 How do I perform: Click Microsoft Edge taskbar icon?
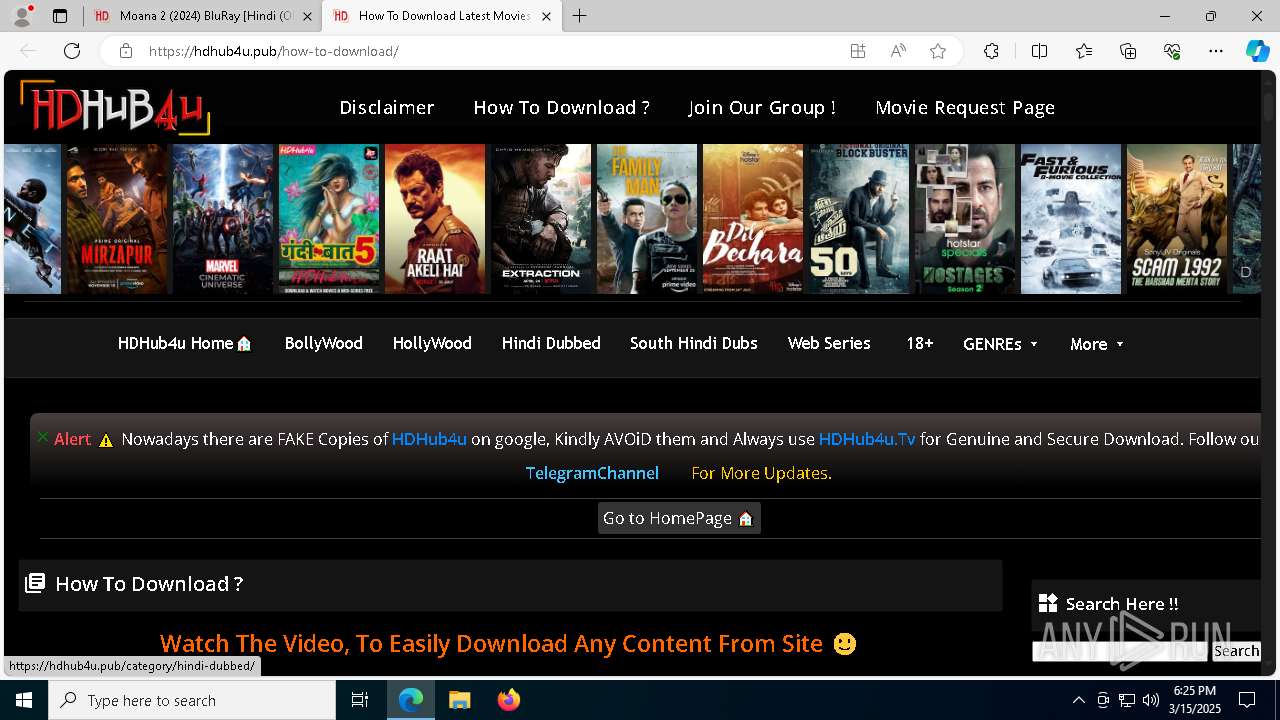coord(411,700)
